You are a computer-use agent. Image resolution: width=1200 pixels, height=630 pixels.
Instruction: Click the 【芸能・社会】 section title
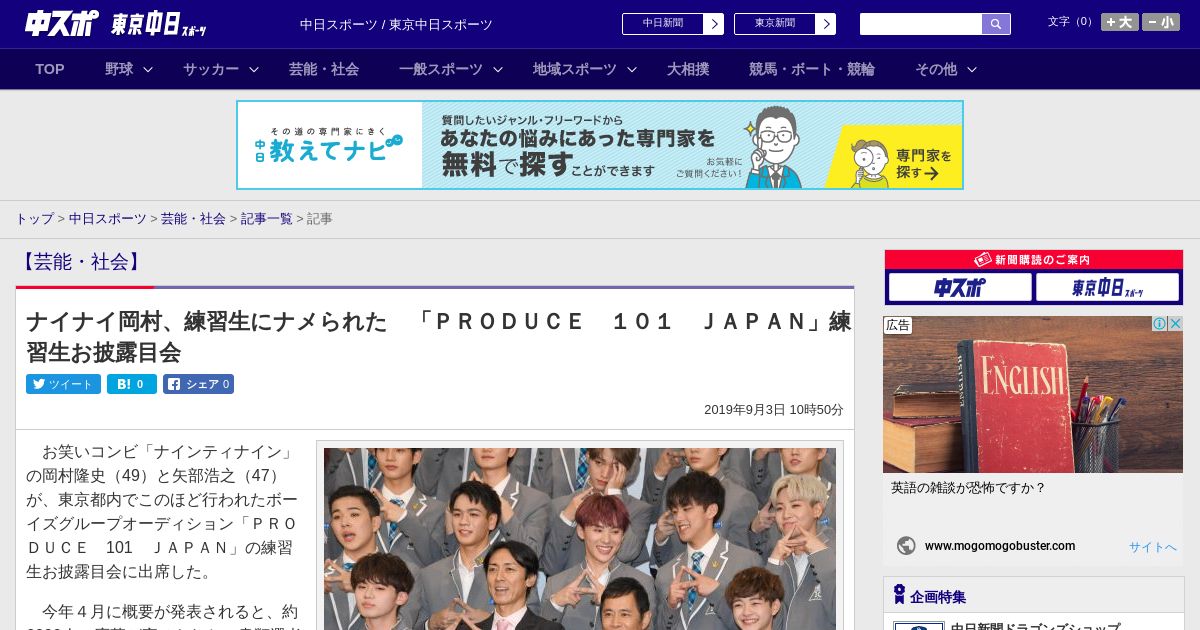[81, 262]
